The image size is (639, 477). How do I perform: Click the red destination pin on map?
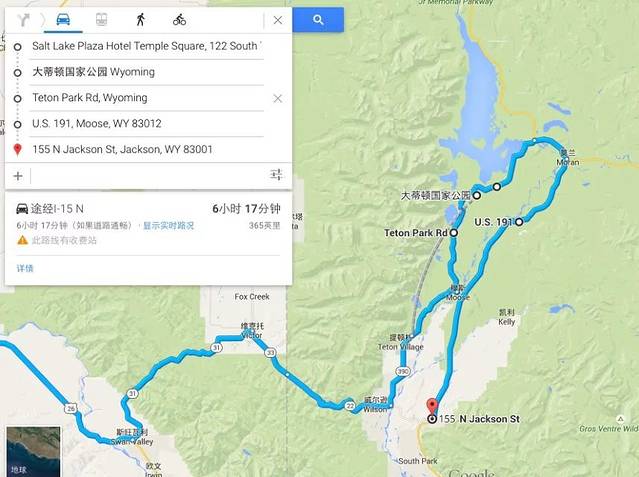(x=432, y=408)
